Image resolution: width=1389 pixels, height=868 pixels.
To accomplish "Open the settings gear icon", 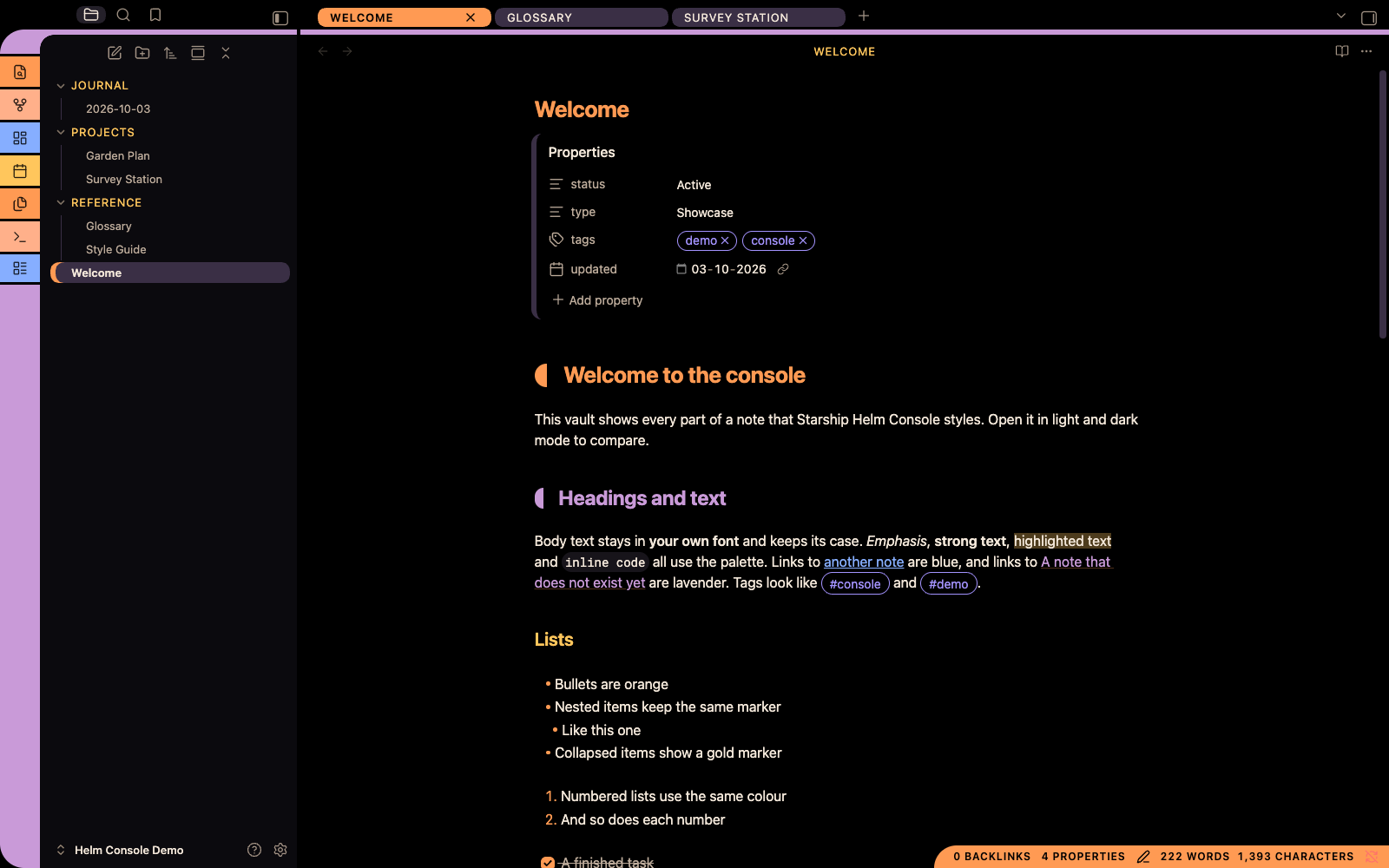I will tap(280, 850).
